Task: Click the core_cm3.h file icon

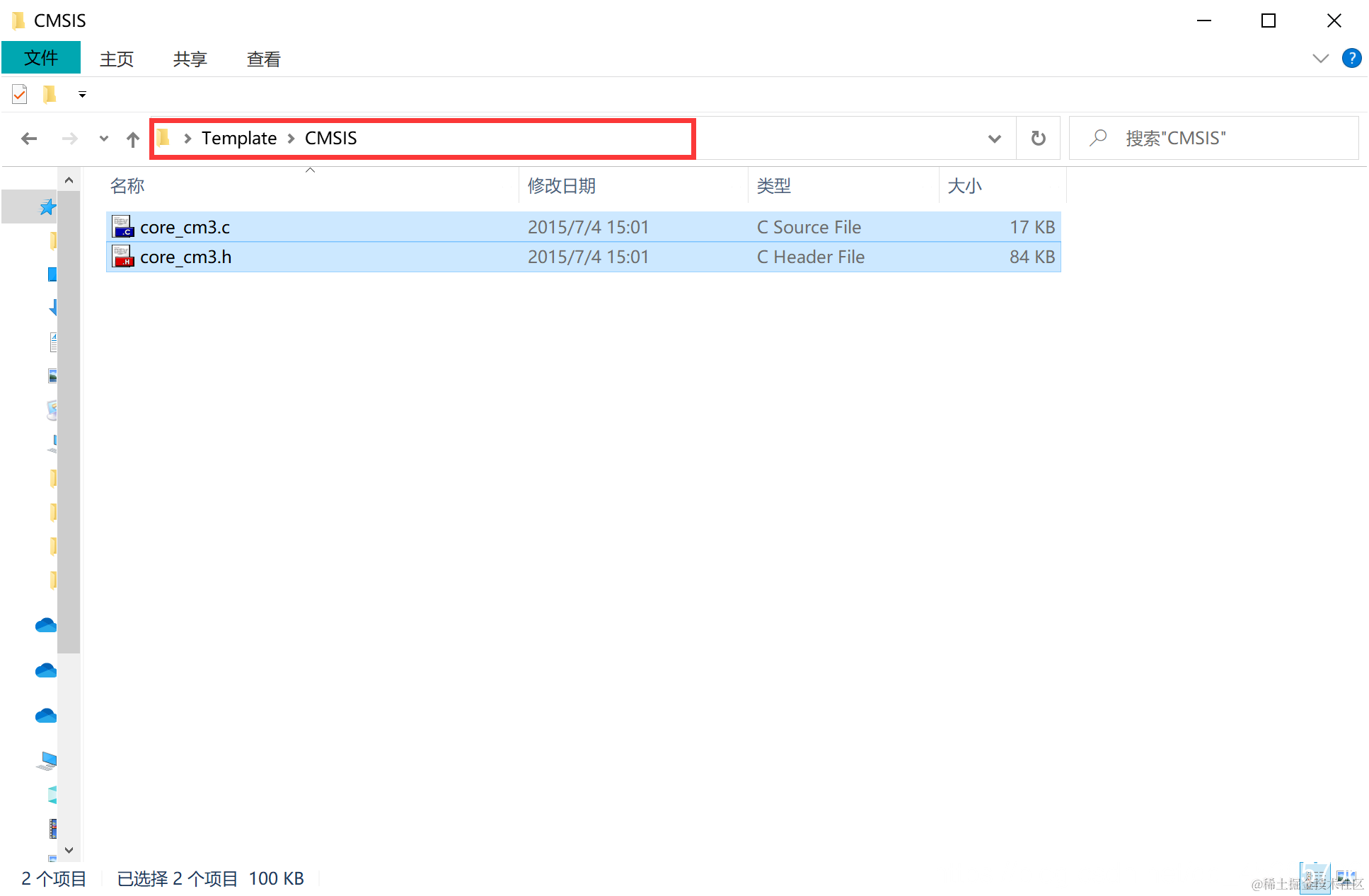Action: [123, 257]
